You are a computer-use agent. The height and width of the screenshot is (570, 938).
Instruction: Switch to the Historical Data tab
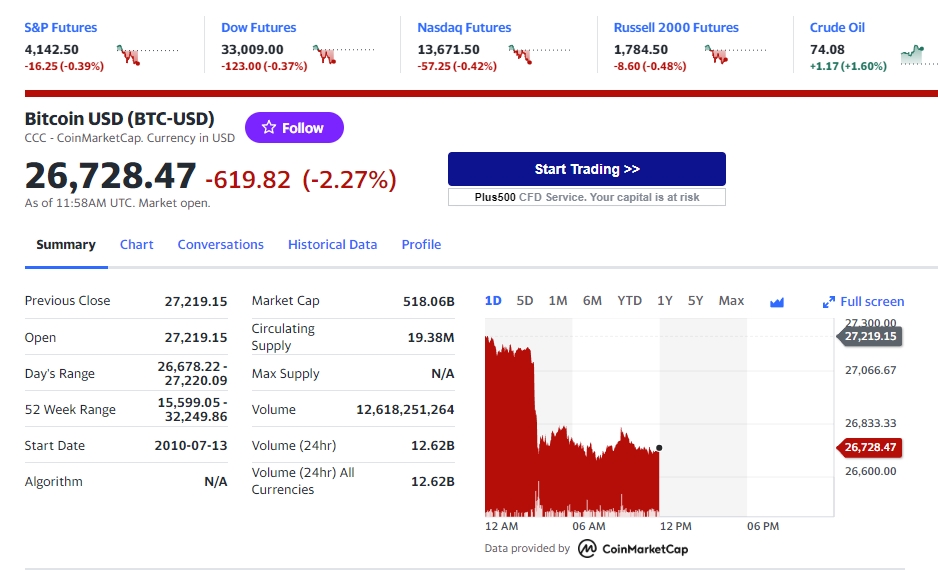point(333,245)
